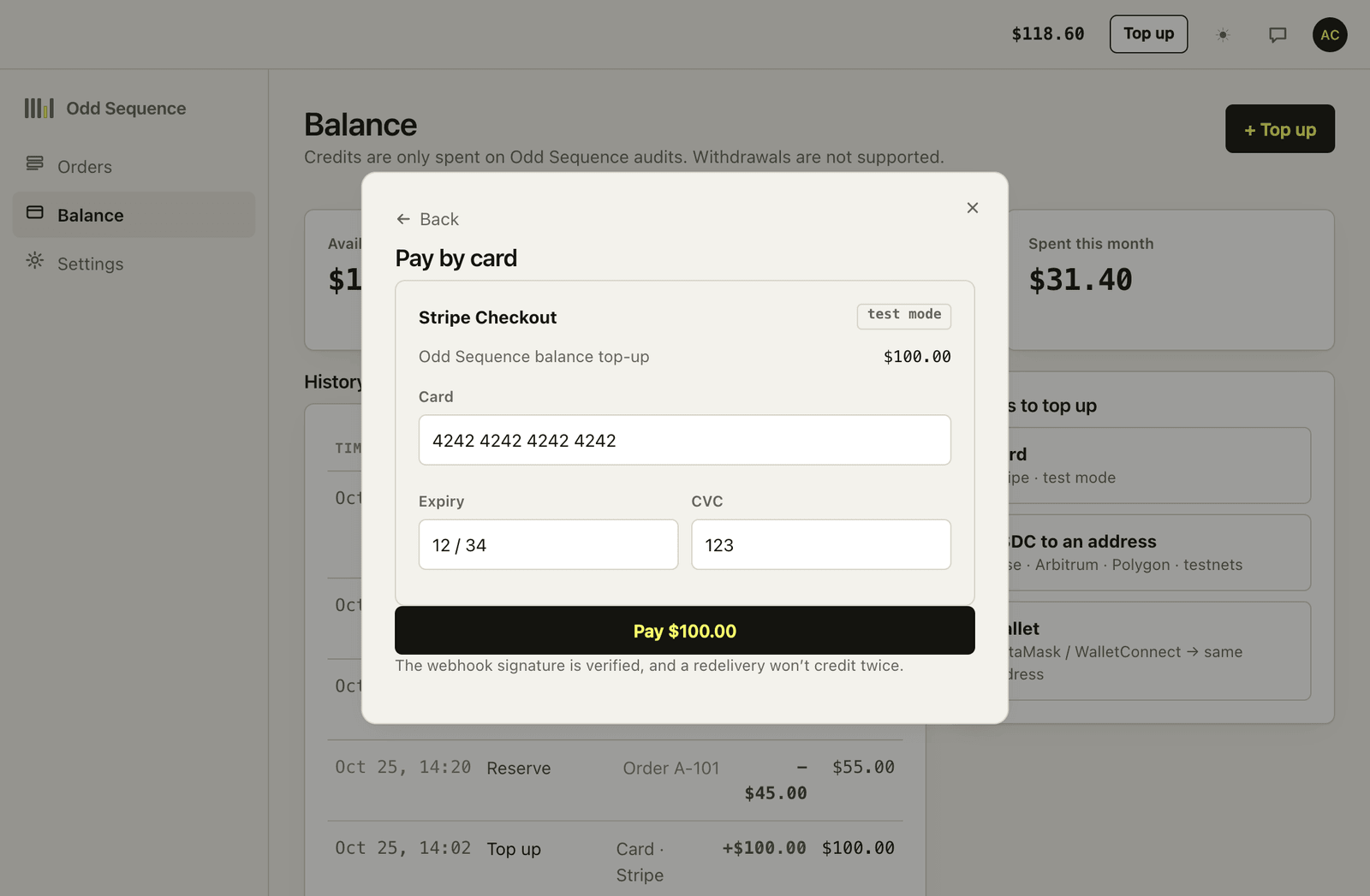The image size is (1370, 896).
Task: Click the Reserve history row label
Action: (x=519, y=768)
